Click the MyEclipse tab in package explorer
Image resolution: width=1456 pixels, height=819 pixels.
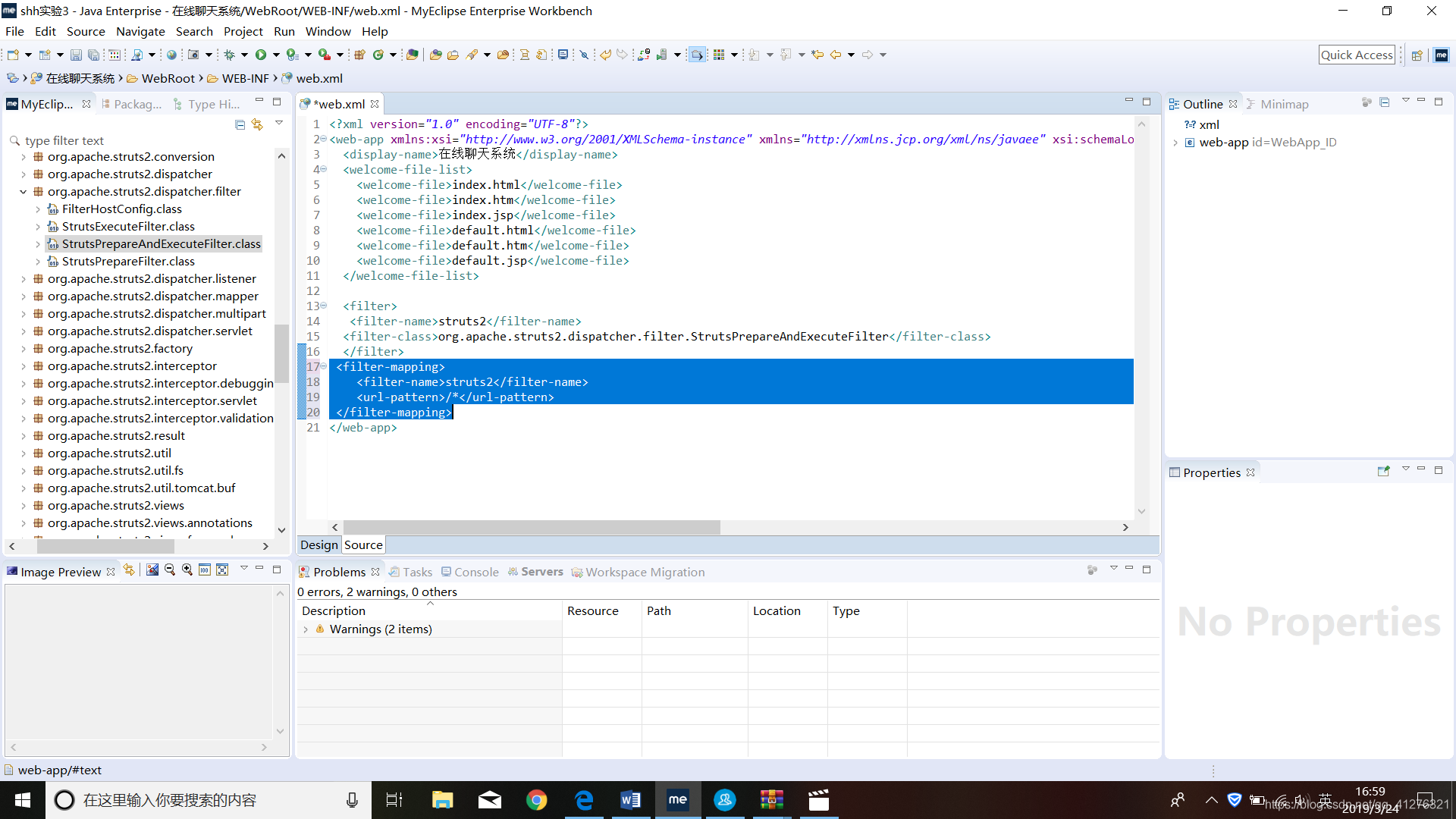click(46, 104)
